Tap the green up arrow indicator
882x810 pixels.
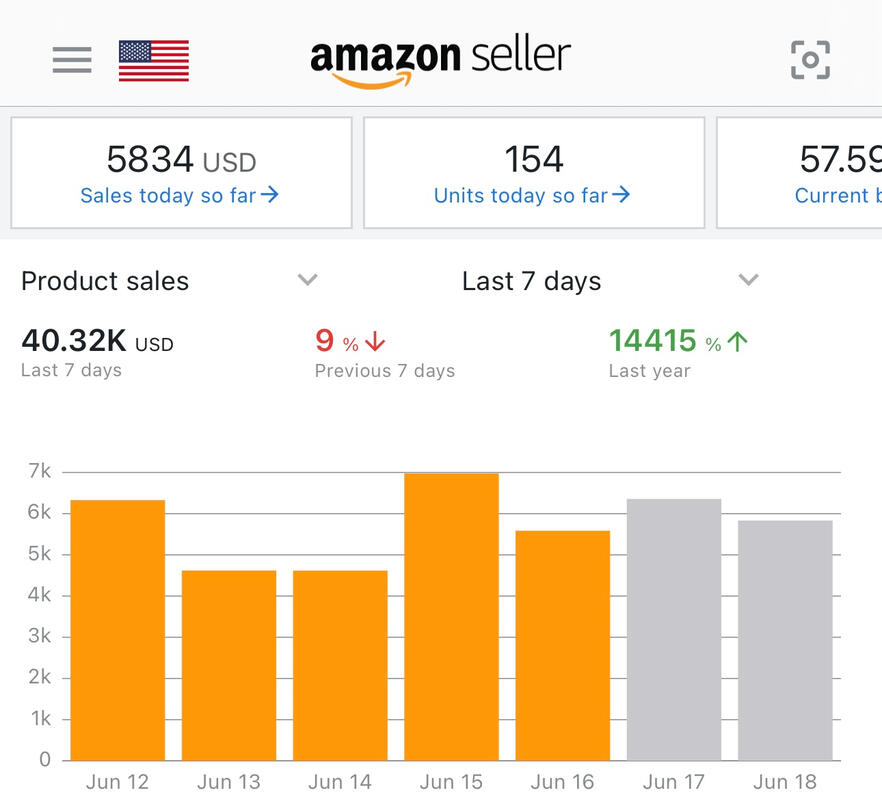[x=738, y=342]
